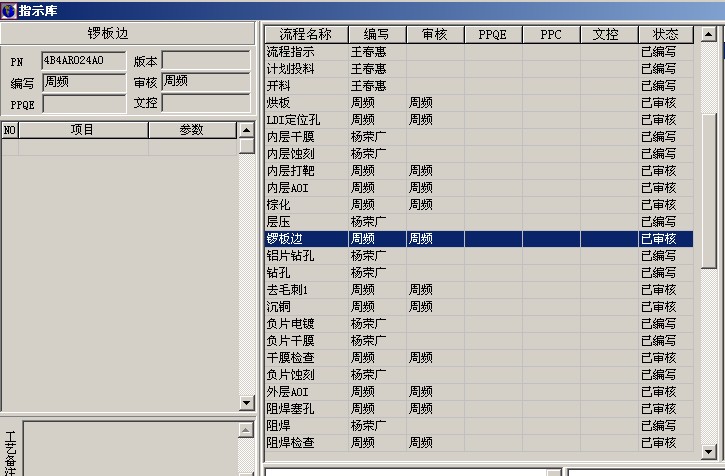
Task: Click the PPQE column header in process table
Action: coord(493,35)
